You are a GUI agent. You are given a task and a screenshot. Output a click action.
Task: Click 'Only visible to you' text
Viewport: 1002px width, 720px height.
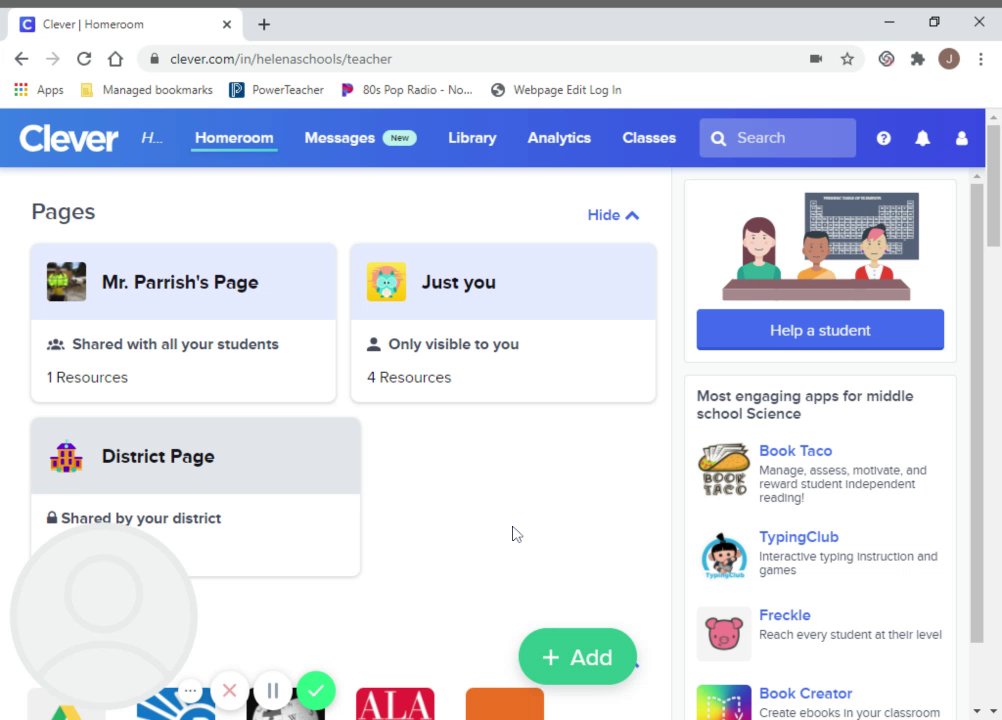pyautogui.click(x=454, y=344)
